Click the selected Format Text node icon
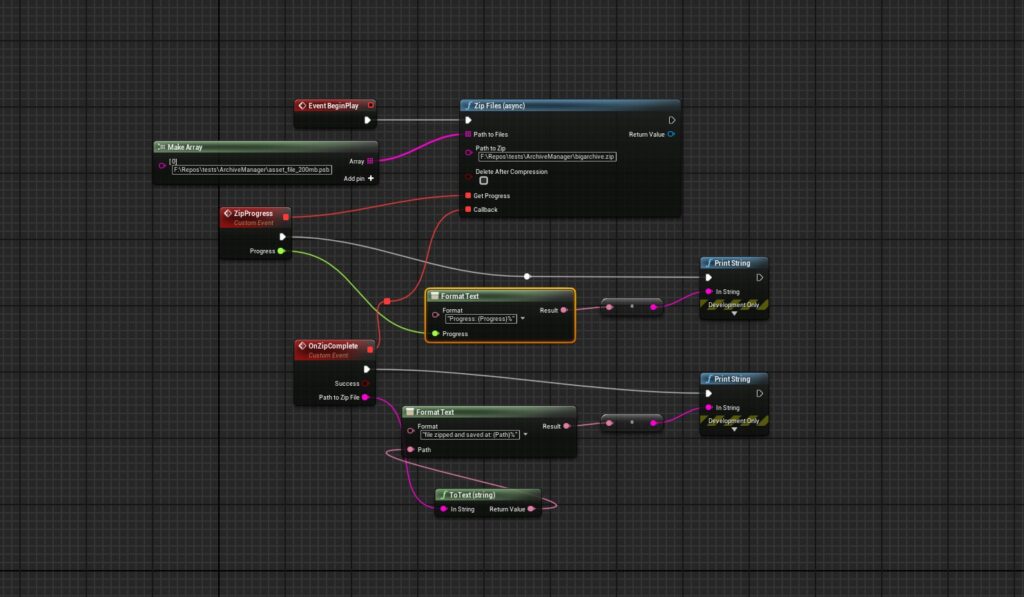This screenshot has width=1024, height=597. coord(434,296)
